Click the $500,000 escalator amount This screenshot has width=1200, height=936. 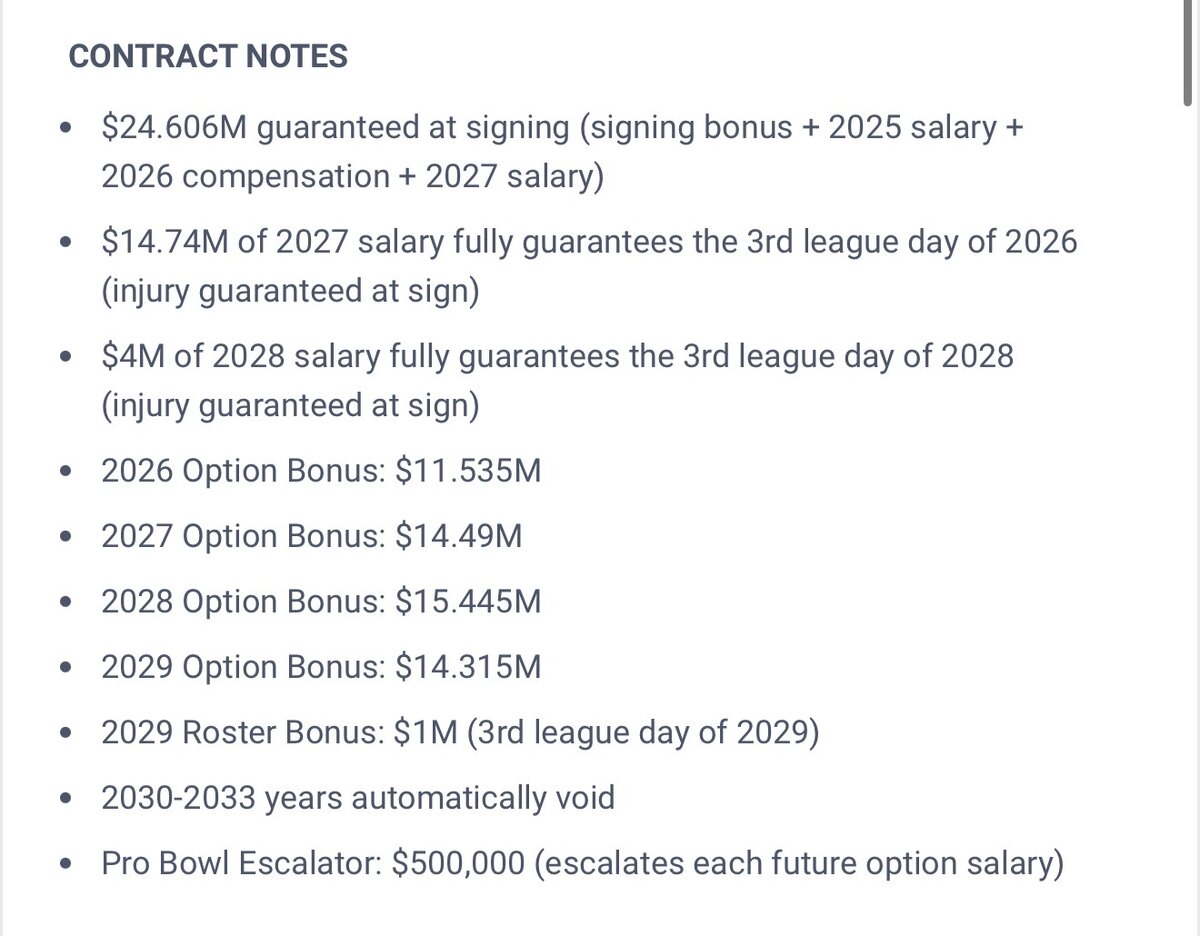coord(459,864)
